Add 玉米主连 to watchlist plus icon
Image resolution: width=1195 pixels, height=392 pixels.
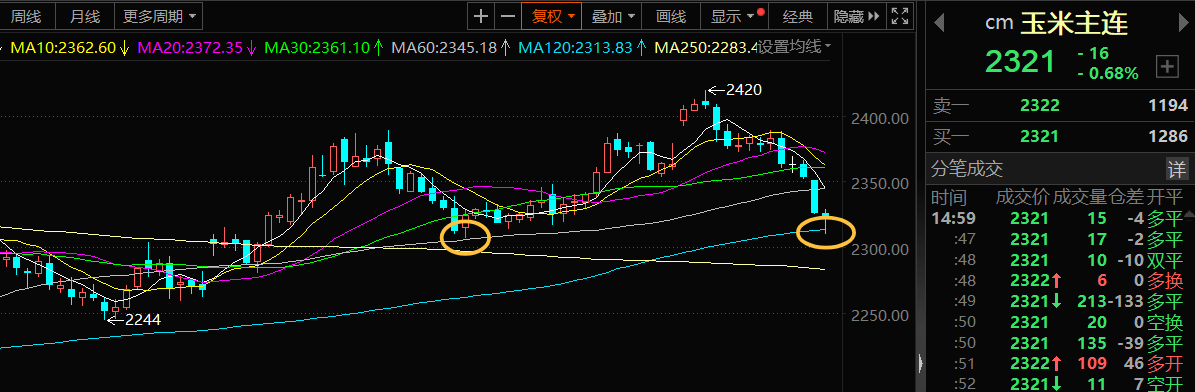1168,67
